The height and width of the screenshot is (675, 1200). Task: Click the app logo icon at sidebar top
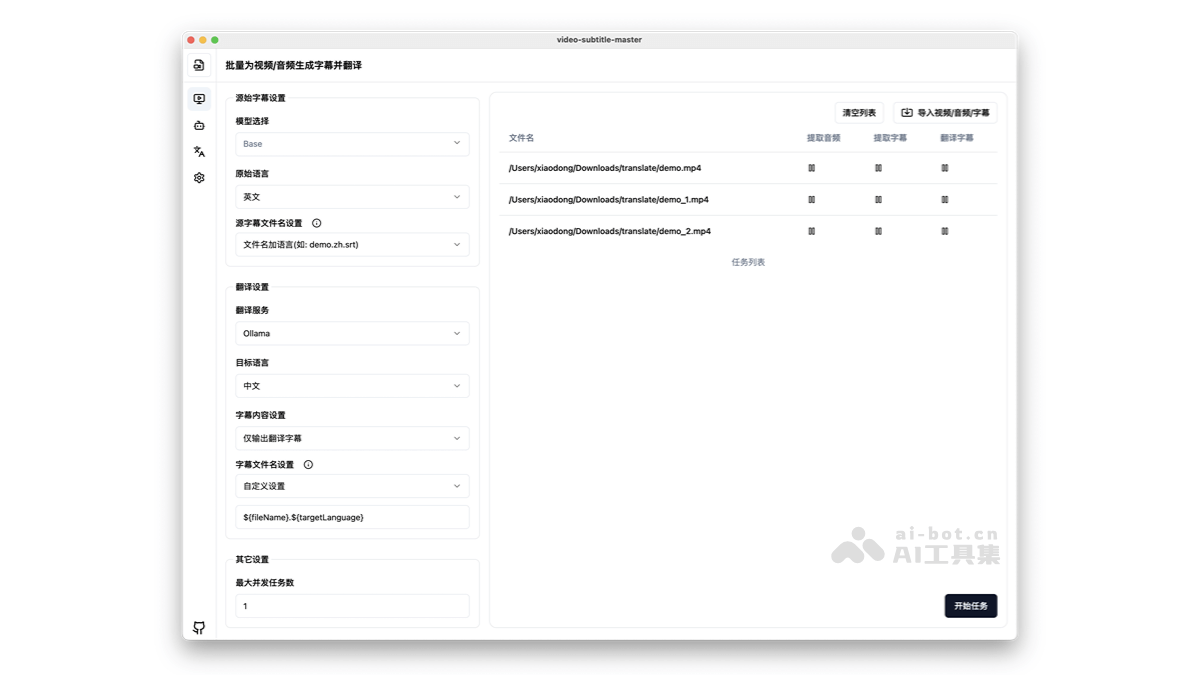[x=199, y=66]
